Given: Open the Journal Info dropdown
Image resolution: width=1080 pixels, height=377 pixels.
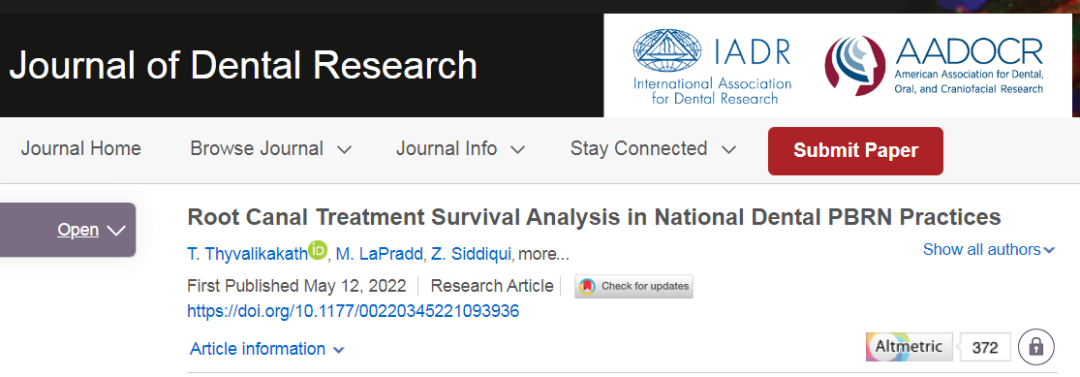Looking at the screenshot, I should [460, 149].
